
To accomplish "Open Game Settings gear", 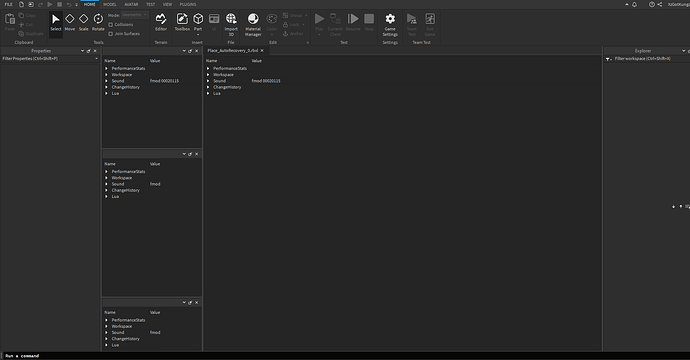I will pos(390,24).
